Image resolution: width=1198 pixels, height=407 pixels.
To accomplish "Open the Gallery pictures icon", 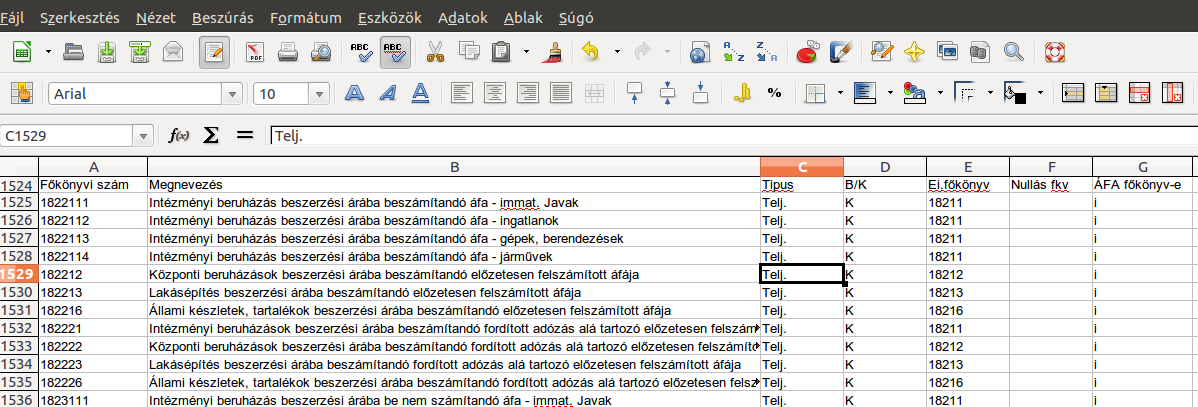I will pos(947,52).
